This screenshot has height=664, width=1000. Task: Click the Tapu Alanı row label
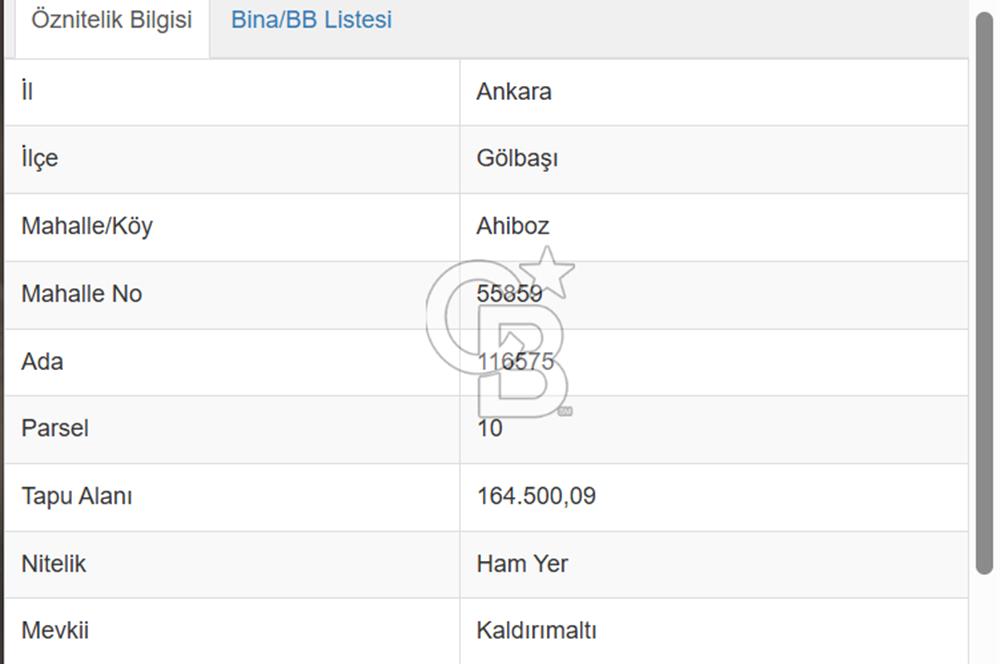[77, 496]
